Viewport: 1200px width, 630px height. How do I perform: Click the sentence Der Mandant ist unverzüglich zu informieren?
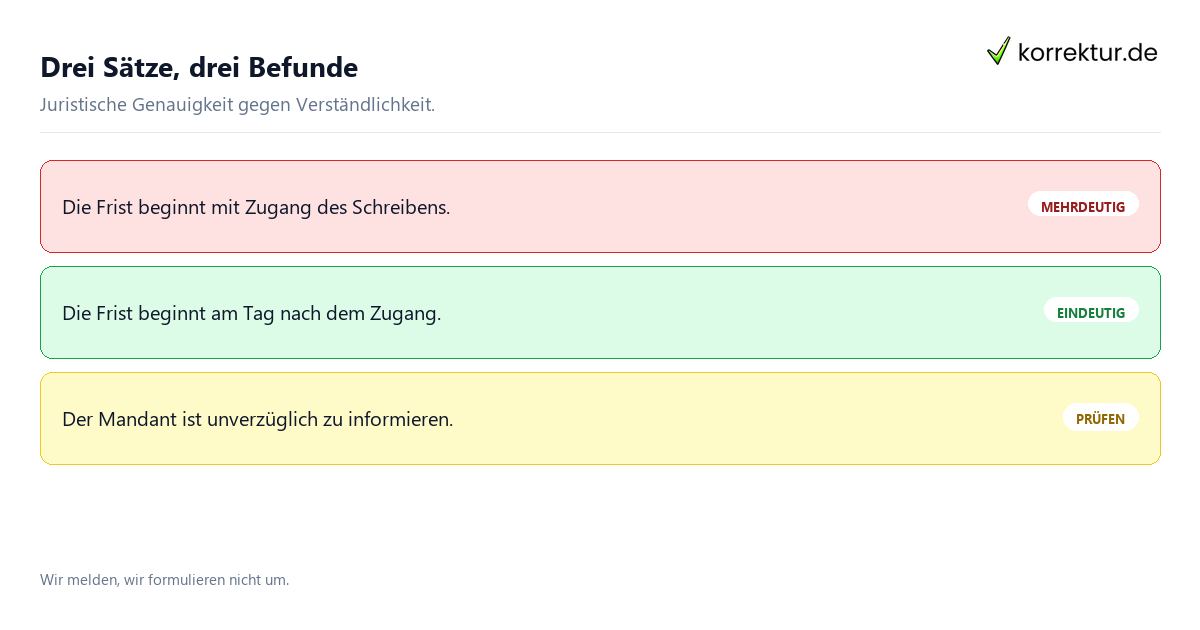tap(257, 420)
